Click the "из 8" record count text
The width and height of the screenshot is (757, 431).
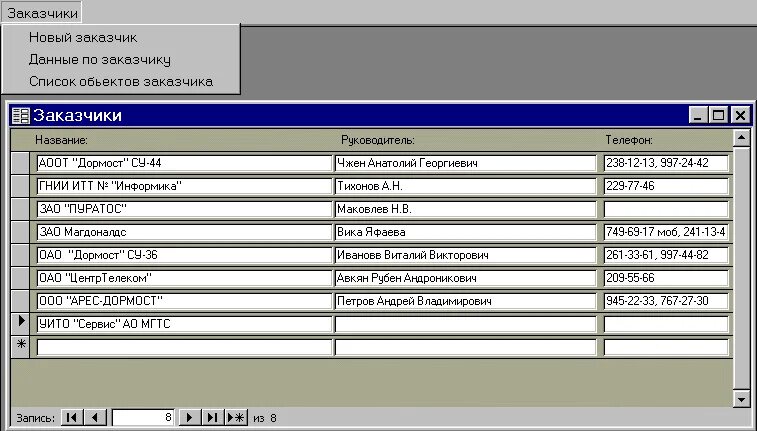click(x=265, y=418)
